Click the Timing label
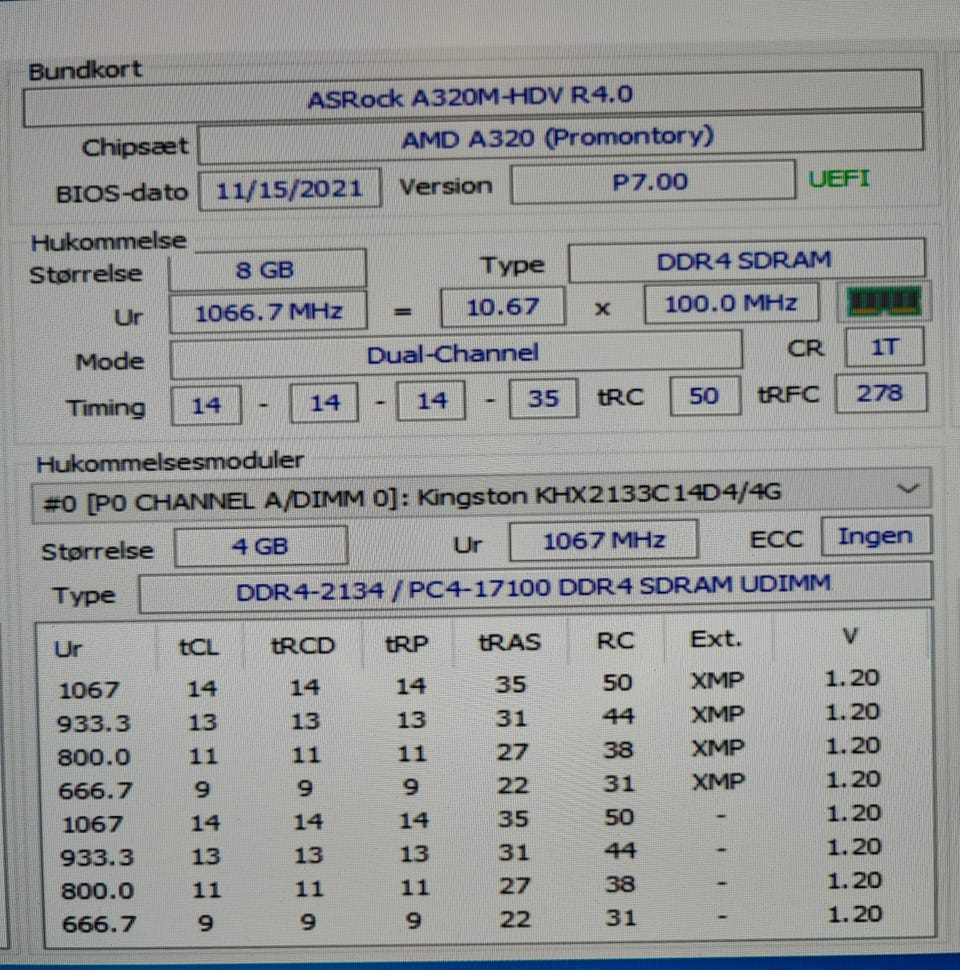The height and width of the screenshot is (970, 960). click(x=106, y=408)
